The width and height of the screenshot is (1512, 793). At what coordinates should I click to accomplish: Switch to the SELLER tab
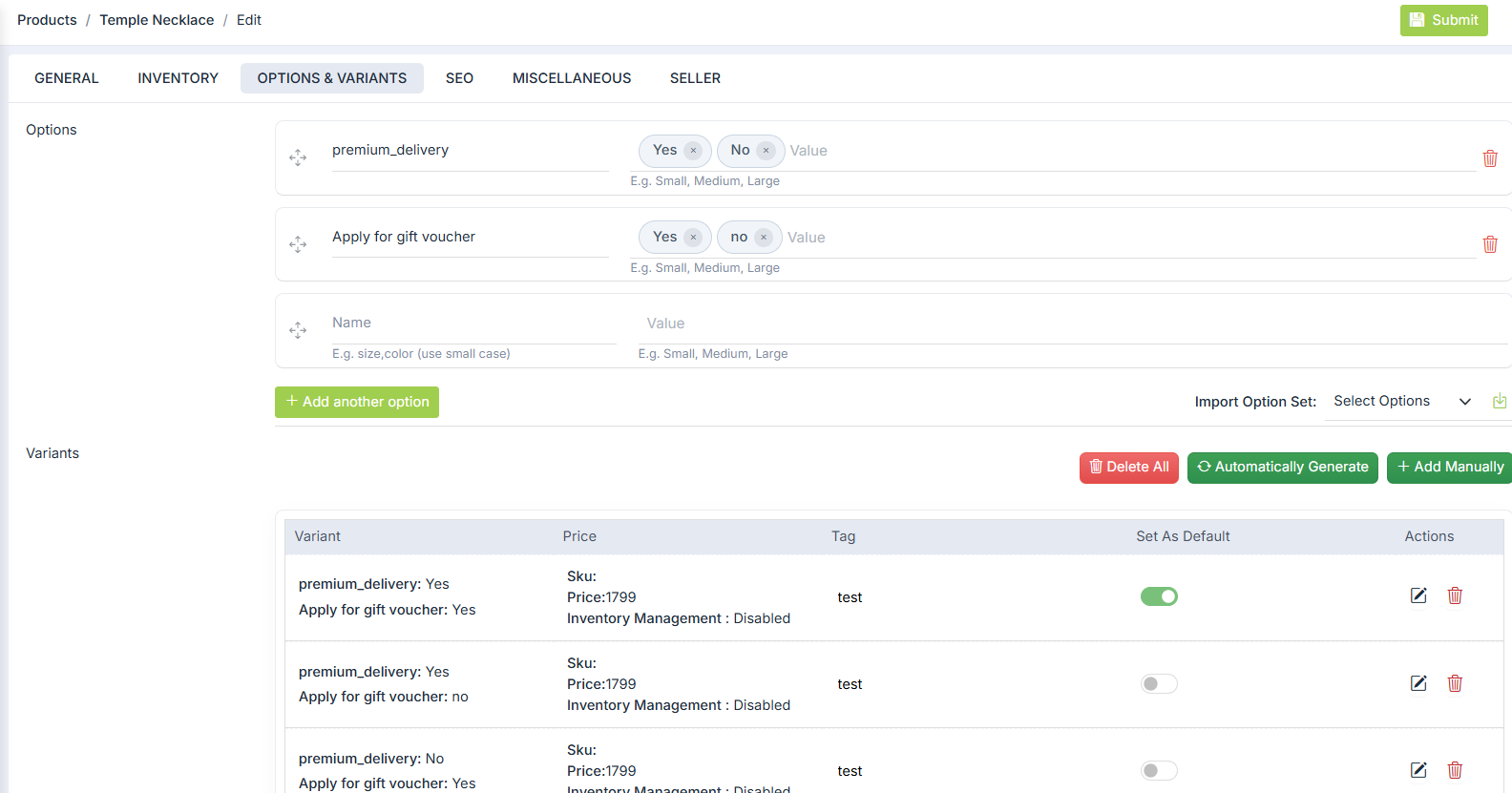[x=695, y=78]
